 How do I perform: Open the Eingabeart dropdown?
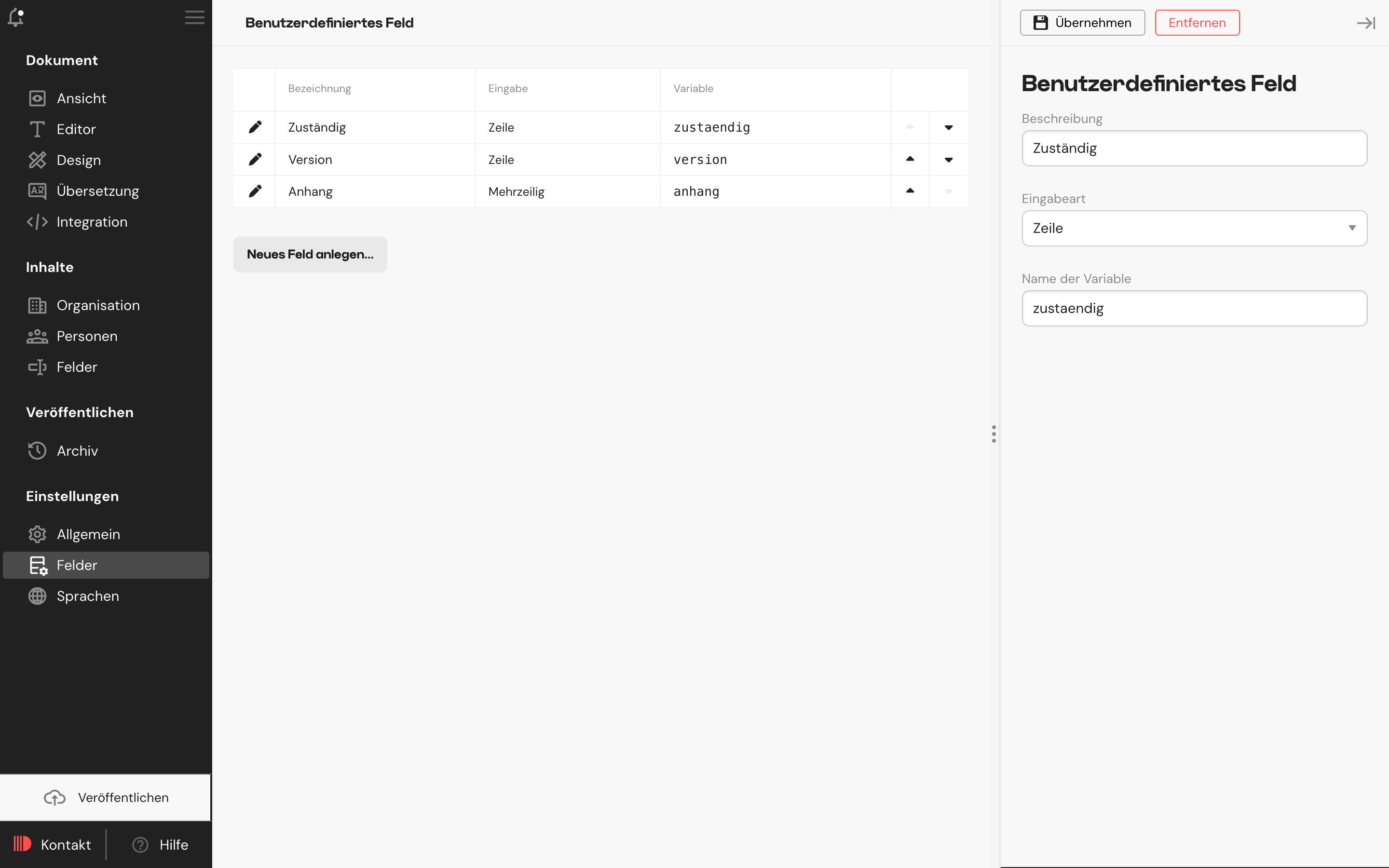coord(1194,228)
